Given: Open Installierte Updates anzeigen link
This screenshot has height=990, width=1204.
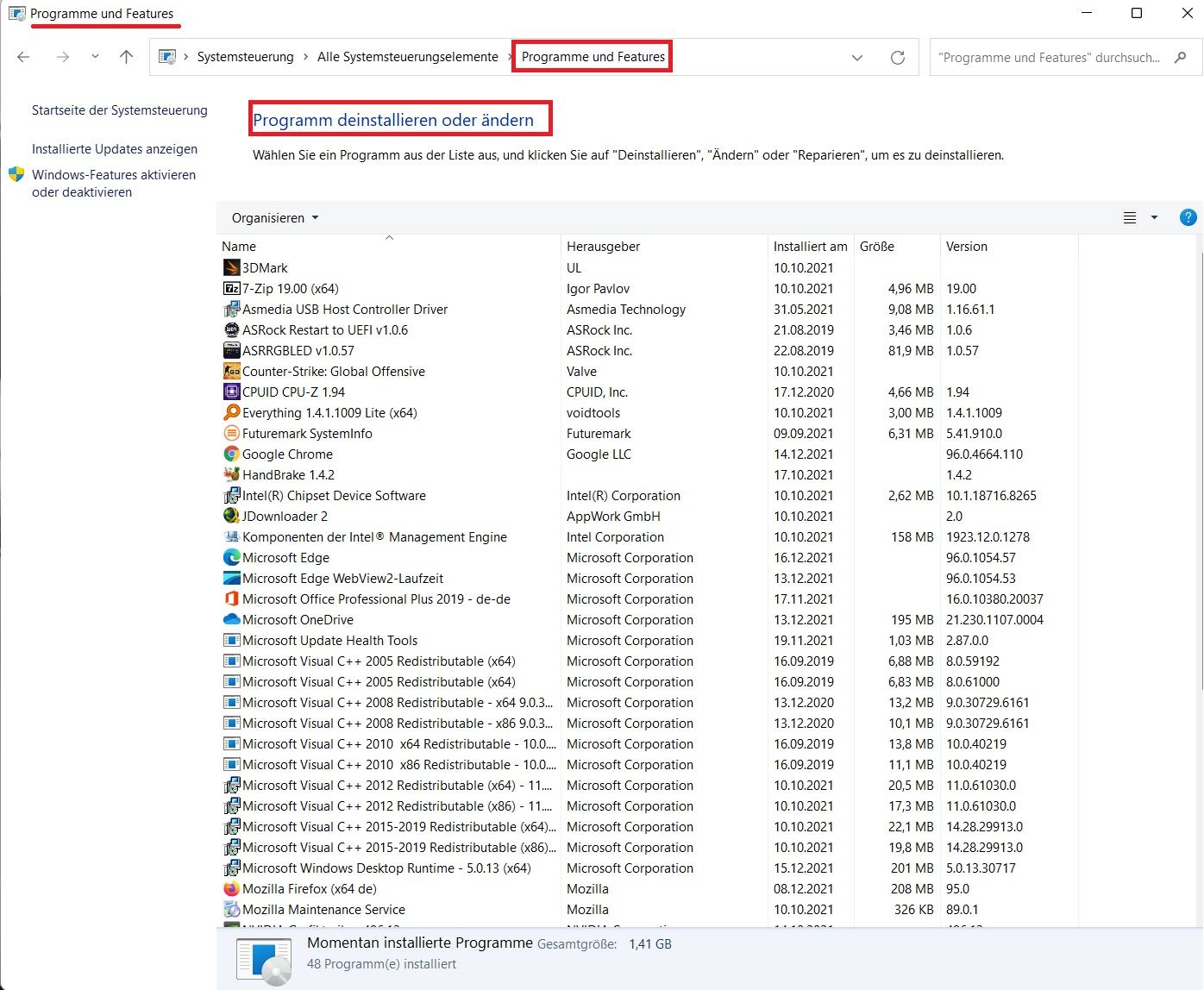Looking at the screenshot, I should click(115, 149).
